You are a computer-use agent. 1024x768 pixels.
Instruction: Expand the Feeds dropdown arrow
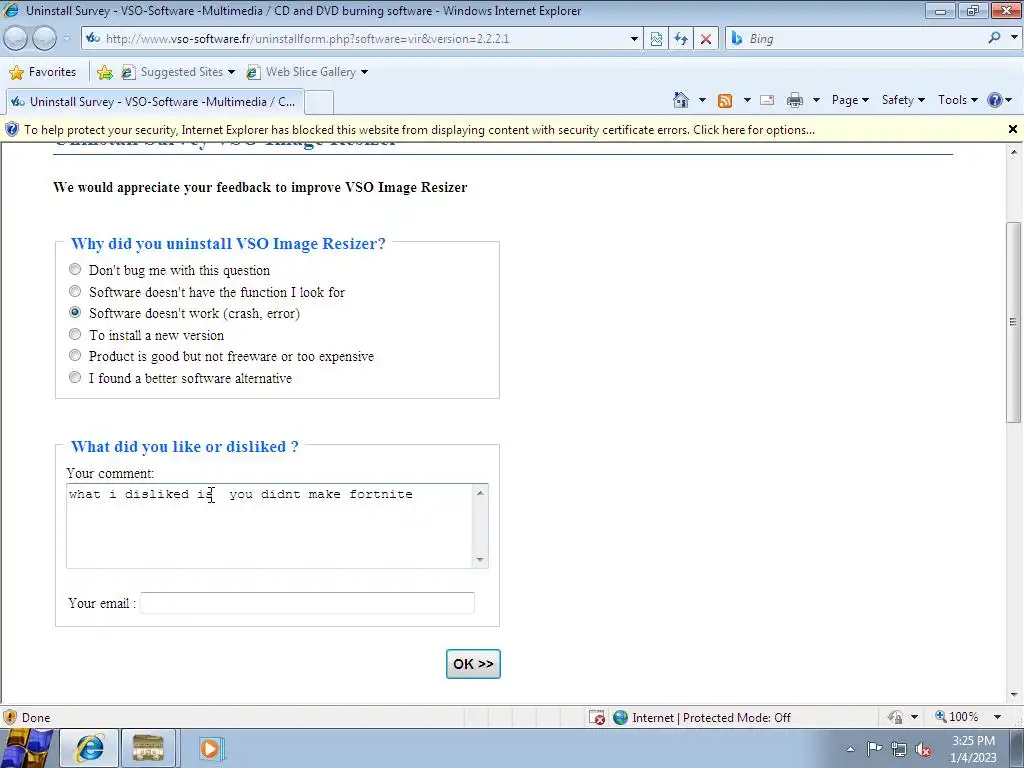[x=746, y=100]
